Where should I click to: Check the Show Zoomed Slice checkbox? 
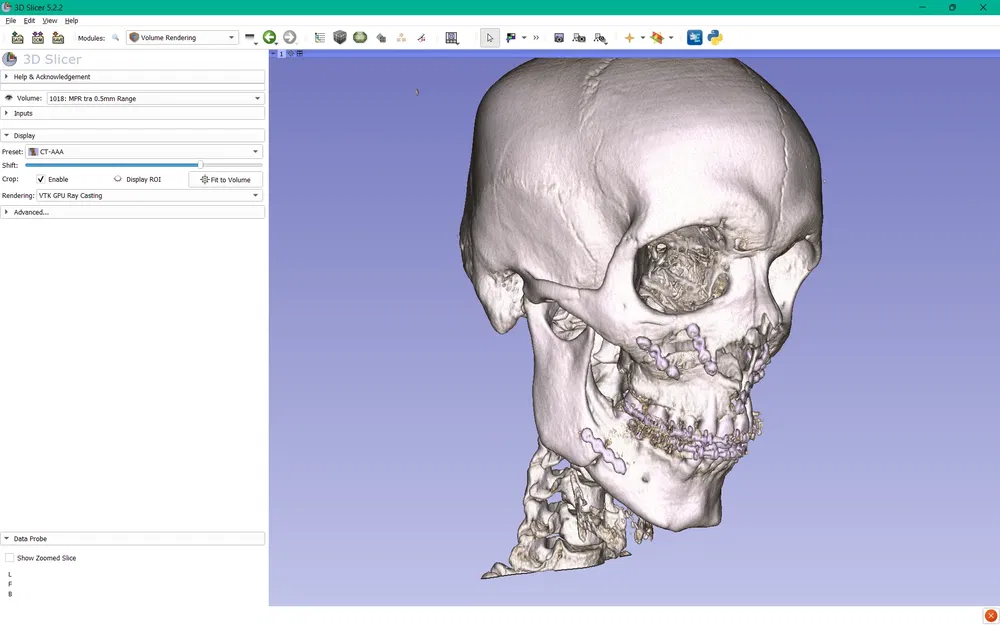10,558
